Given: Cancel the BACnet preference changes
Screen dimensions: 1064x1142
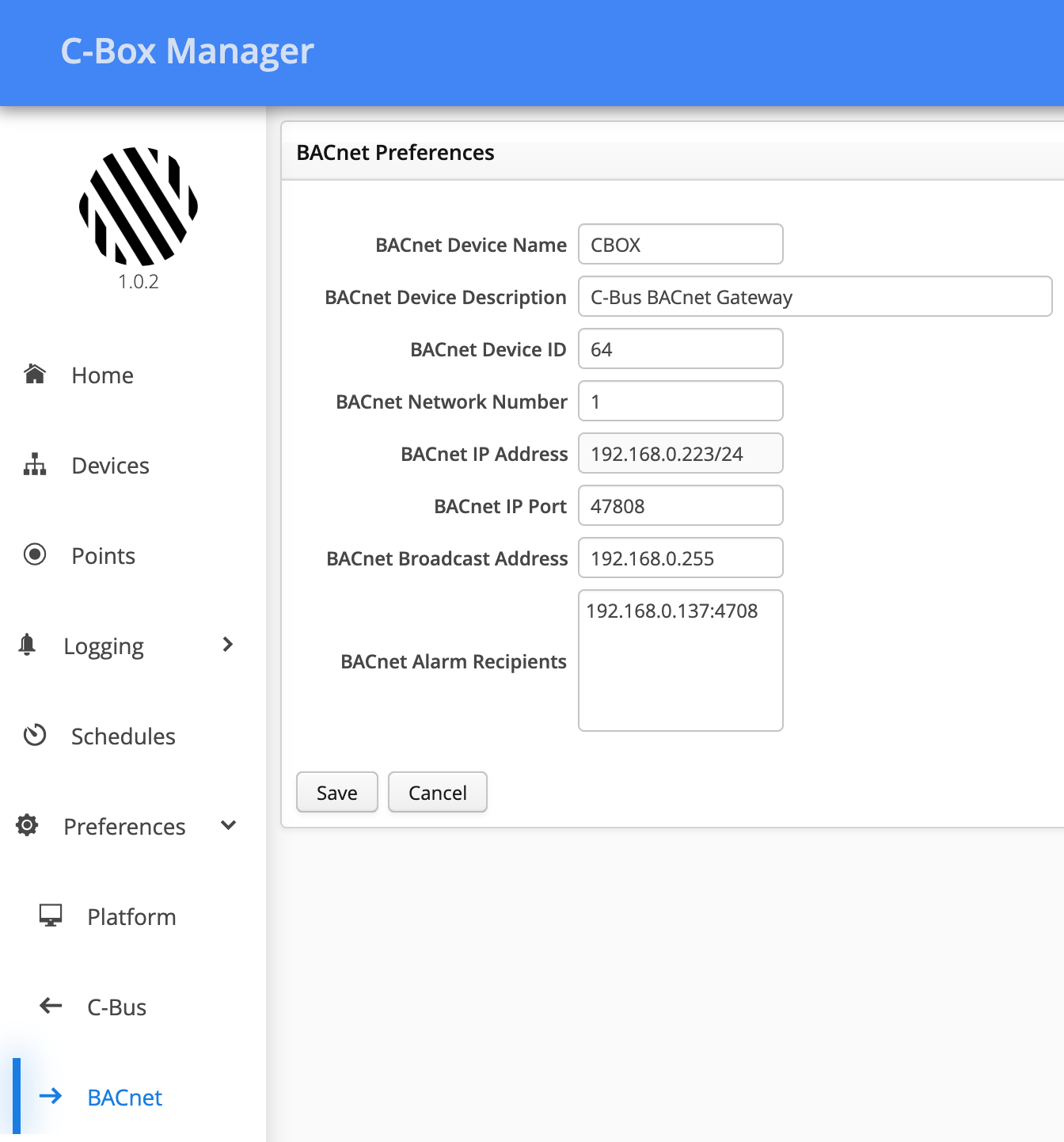Looking at the screenshot, I should pos(437,793).
